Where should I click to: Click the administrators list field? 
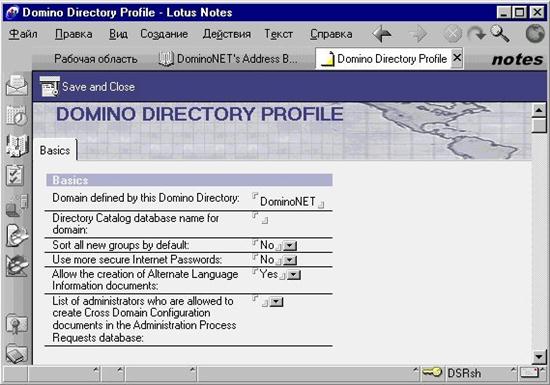tap(260, 301)
